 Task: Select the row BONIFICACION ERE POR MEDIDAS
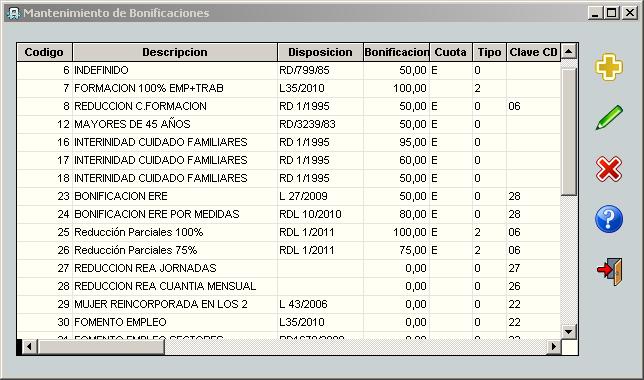coord(289,214)
